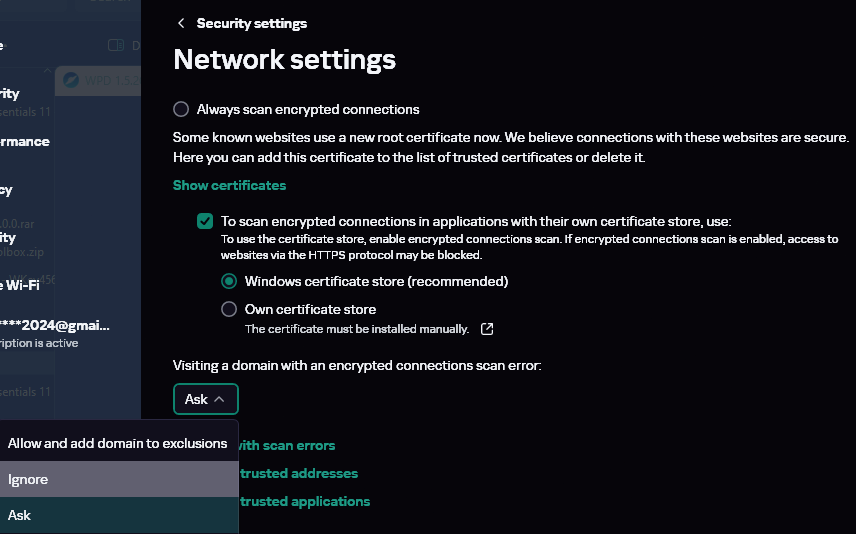The height and width of the screenshot is (534, 856).
Task: Click the Show certificates link
Action: [x=229, y=185]
